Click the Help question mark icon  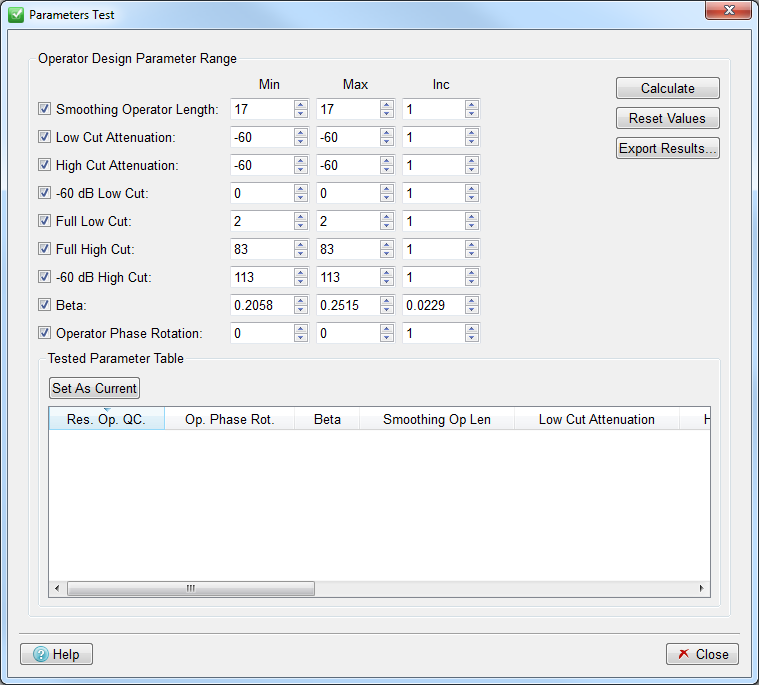pos(41,654)
